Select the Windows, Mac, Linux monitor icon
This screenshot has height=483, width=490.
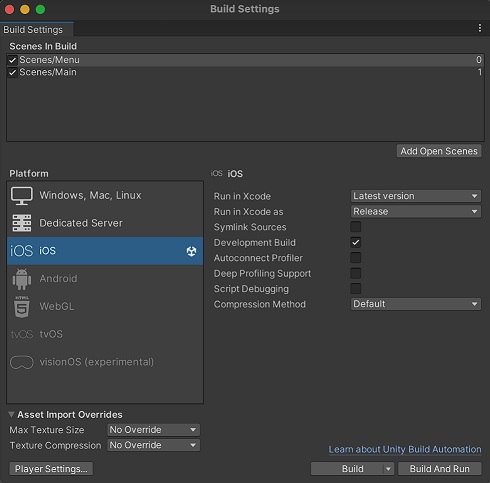[22, 196]
